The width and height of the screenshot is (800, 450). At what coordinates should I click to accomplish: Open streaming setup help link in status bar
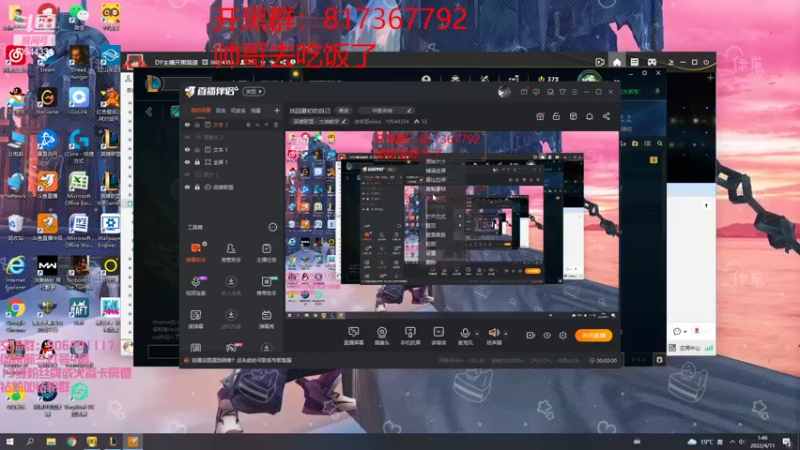click(242, 360)
